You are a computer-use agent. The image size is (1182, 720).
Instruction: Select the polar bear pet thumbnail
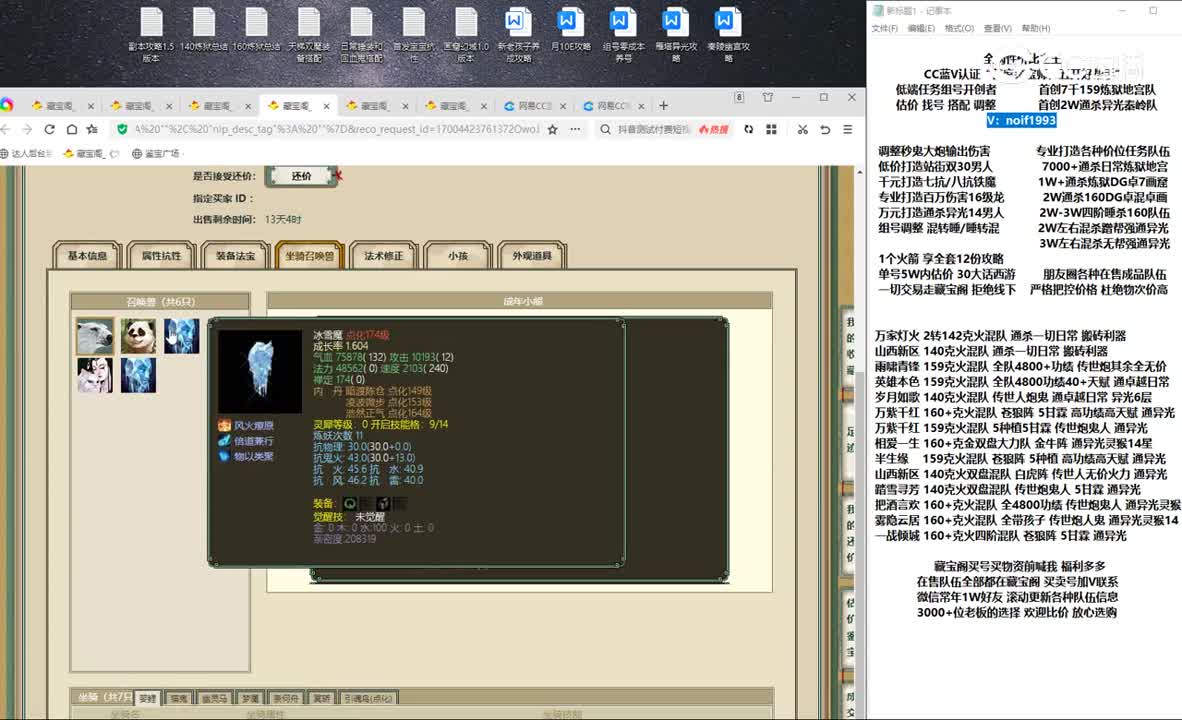click(95, 335)
